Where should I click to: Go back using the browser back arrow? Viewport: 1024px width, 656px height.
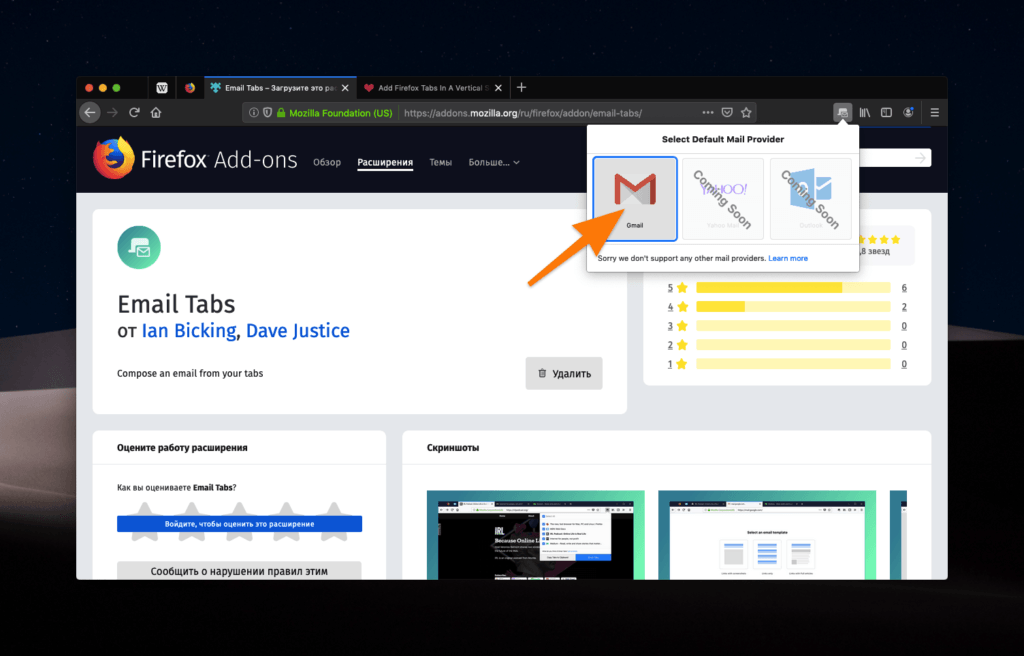point(90,112)
